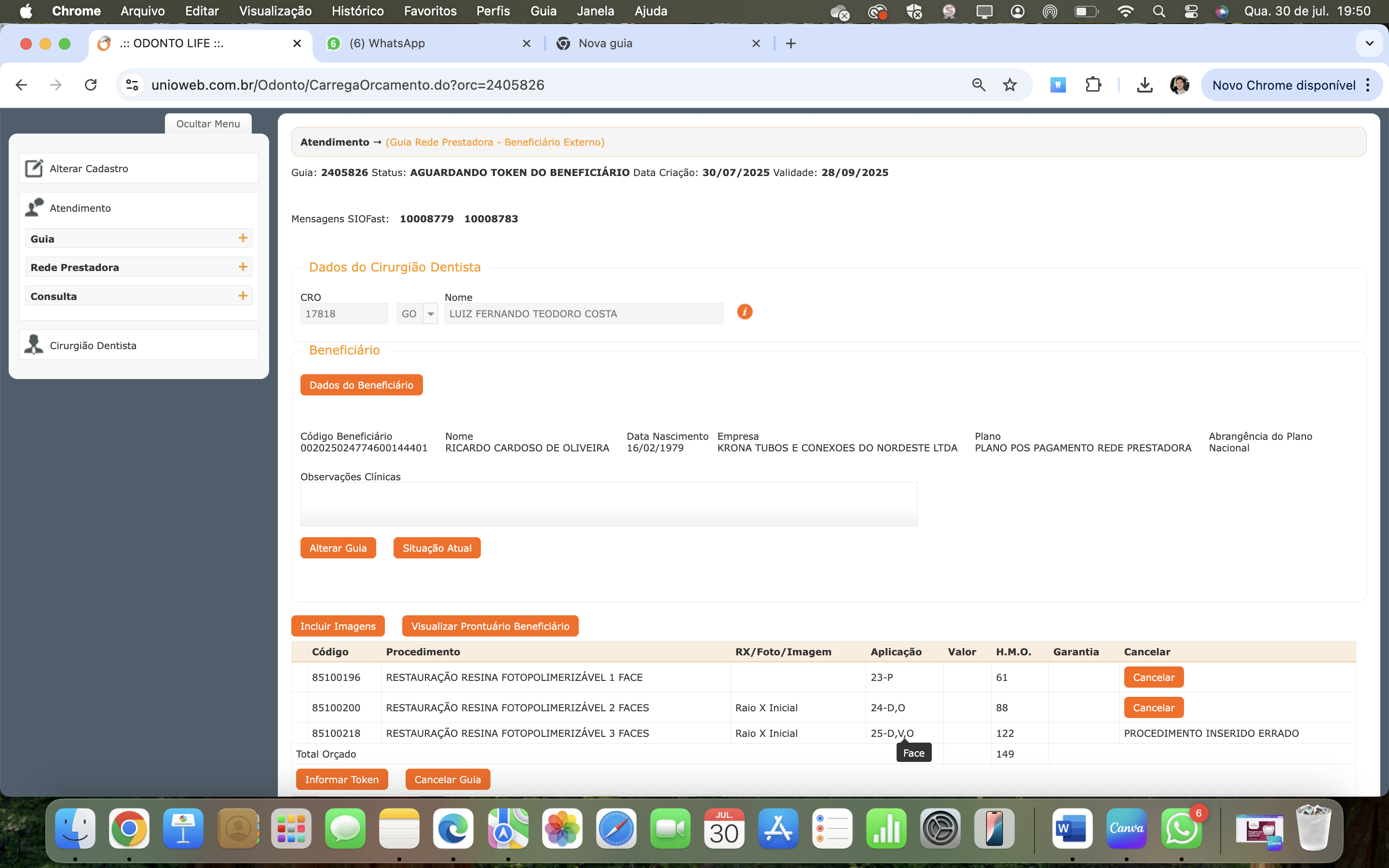1389x868 pixels.
Task: Open the Histórico menu in menu bar
Action: coord(357,11)
